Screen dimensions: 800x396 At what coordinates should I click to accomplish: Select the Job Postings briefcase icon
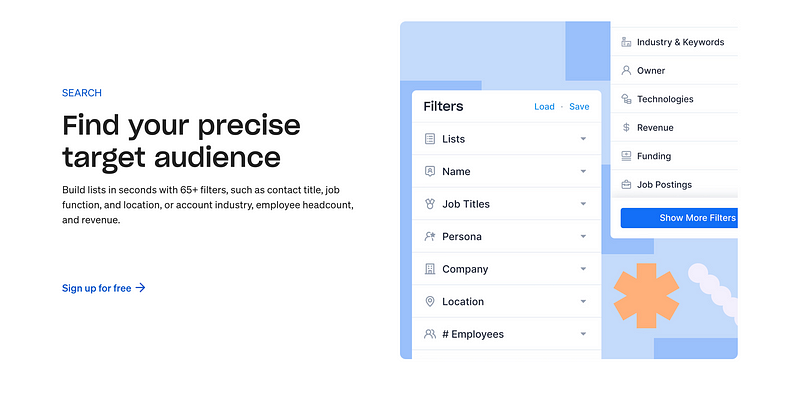point(626,185)
